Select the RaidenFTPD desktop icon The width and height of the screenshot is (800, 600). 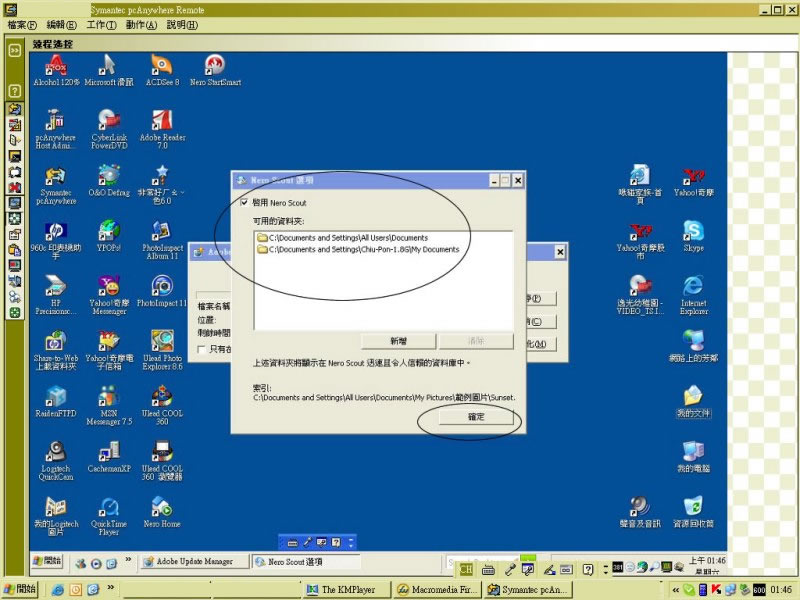click(x=56, y=401)
